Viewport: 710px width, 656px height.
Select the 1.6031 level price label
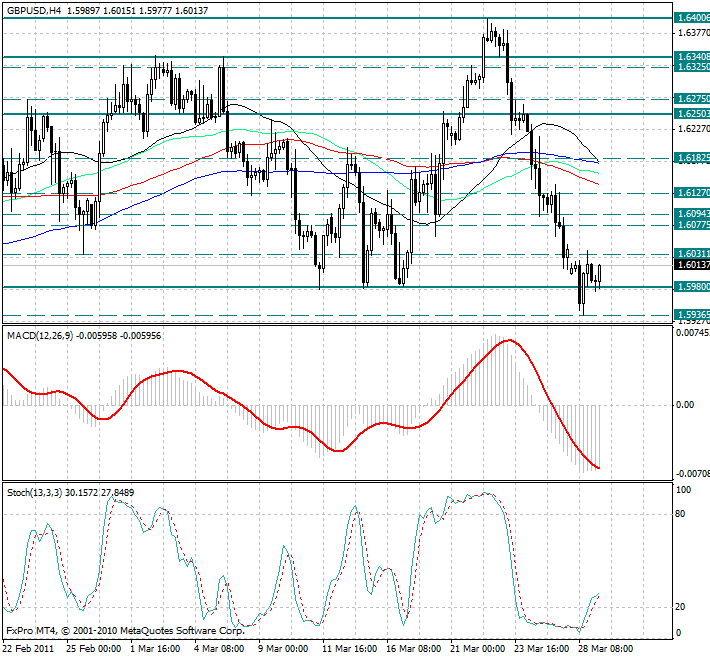[692, 253]
